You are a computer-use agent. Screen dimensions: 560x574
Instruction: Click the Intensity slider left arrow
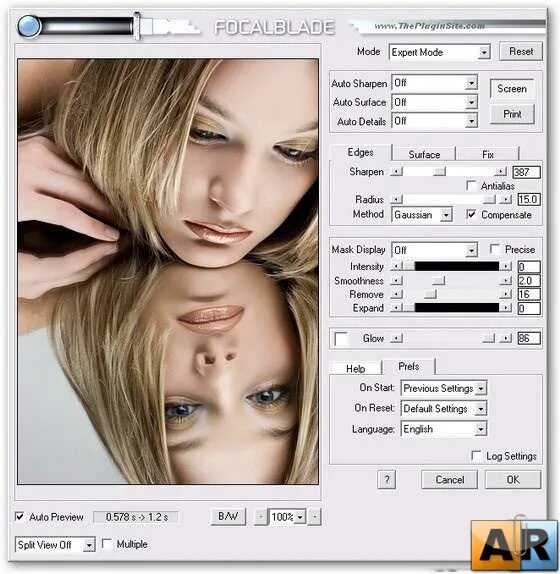[x=396, y=266]
